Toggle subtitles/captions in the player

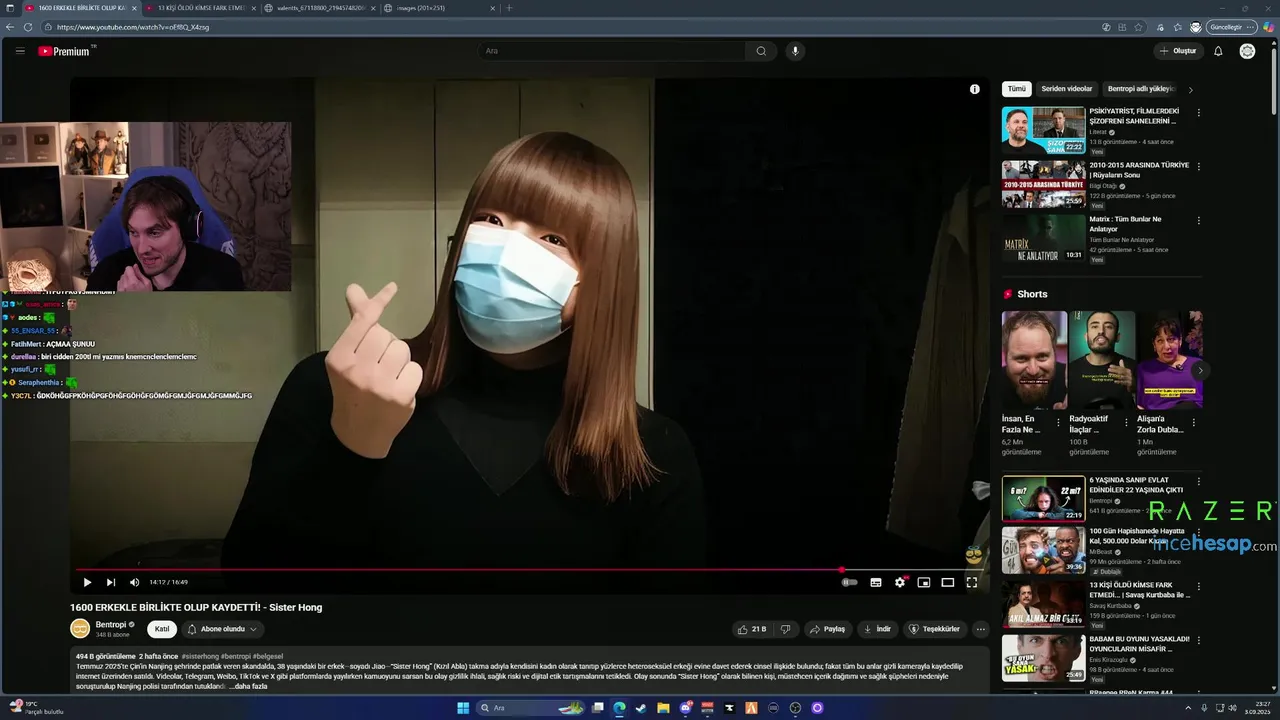tap(876, 582)
